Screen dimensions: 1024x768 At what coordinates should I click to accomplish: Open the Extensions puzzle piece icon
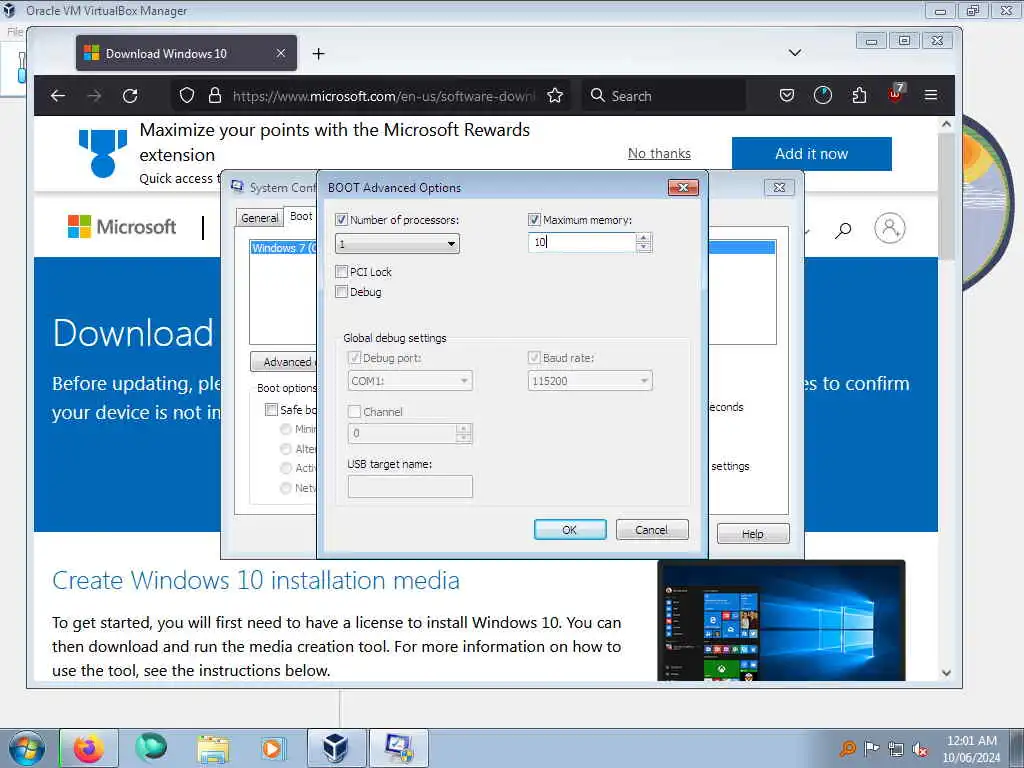(x=859, y=96)
